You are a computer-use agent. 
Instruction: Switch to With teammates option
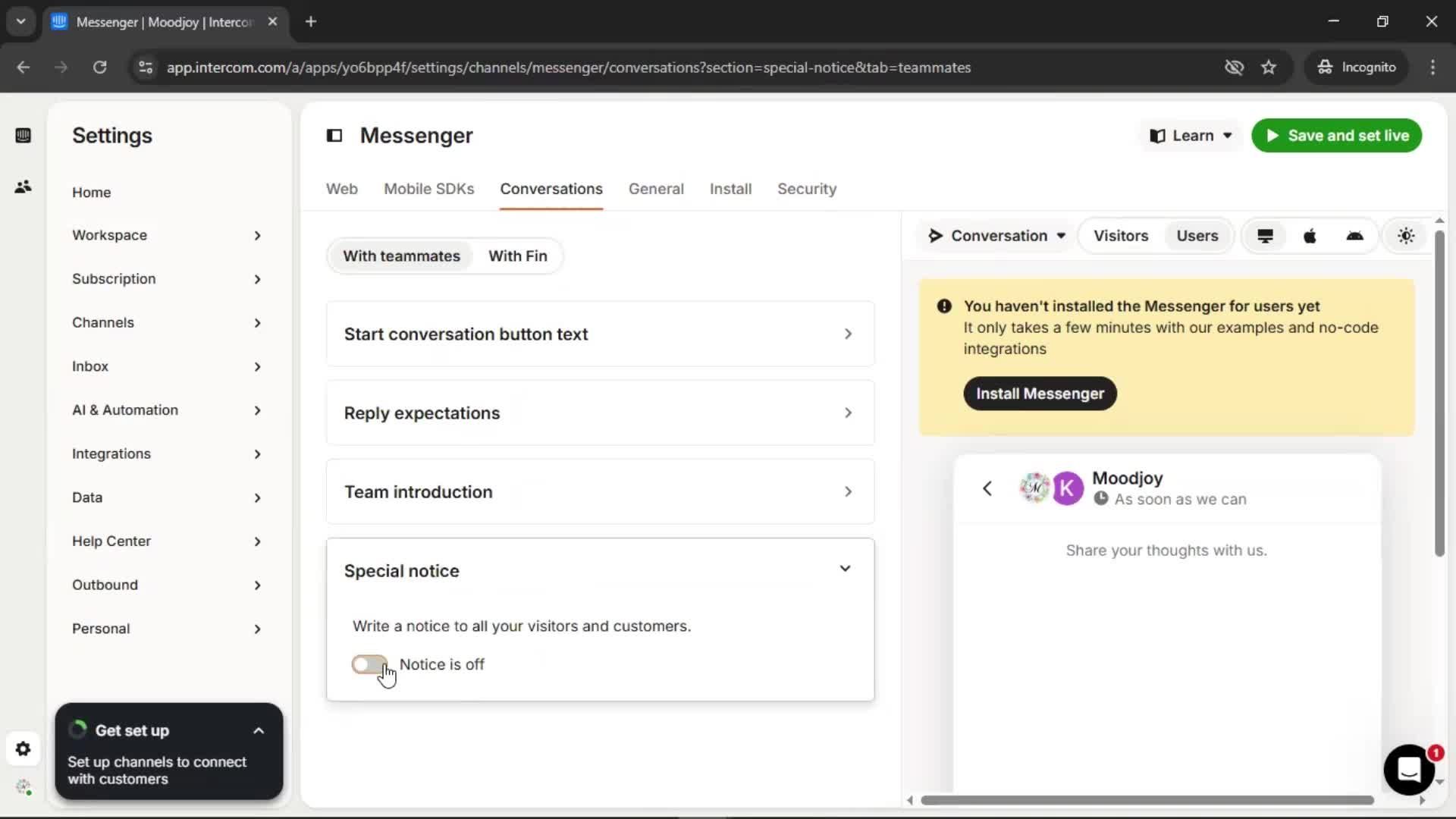[x=401, y=256]
